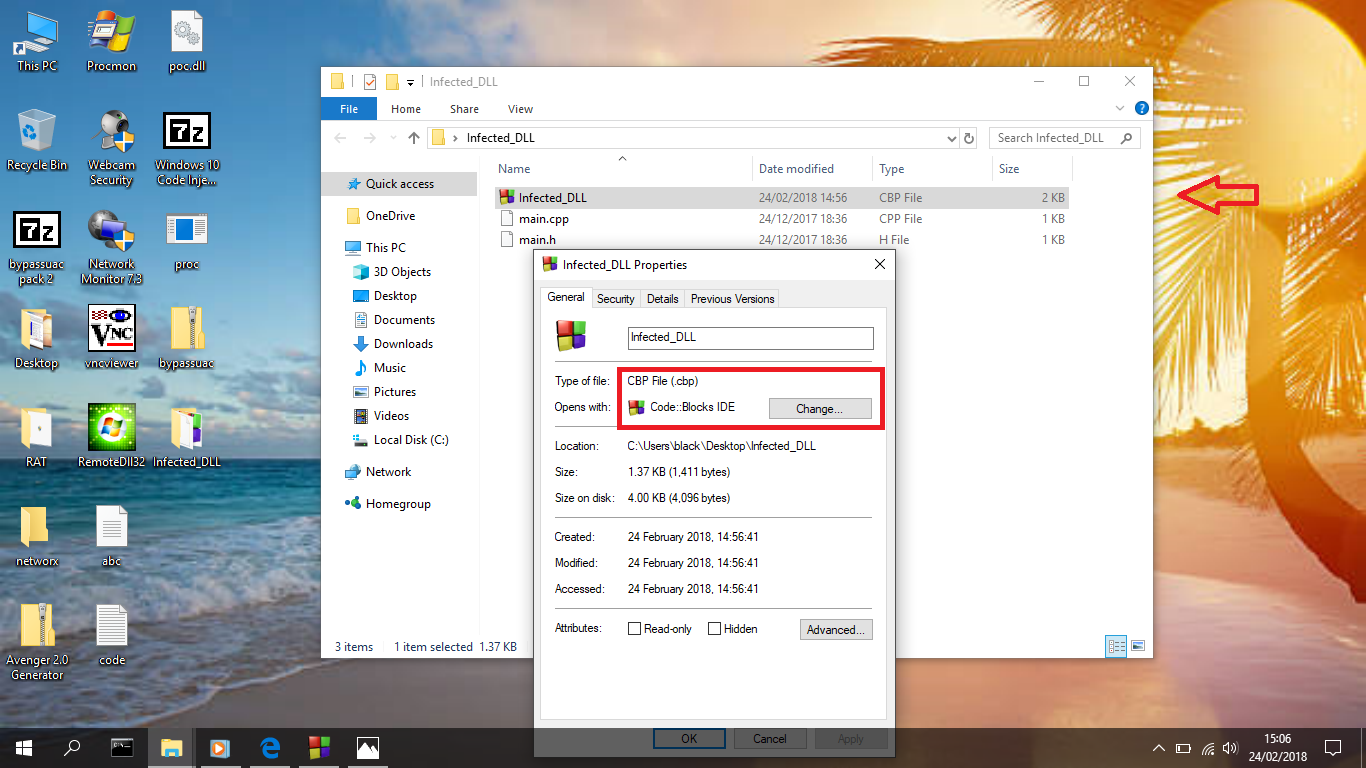Click the Search Infected_DLL box

[1064, 138]
